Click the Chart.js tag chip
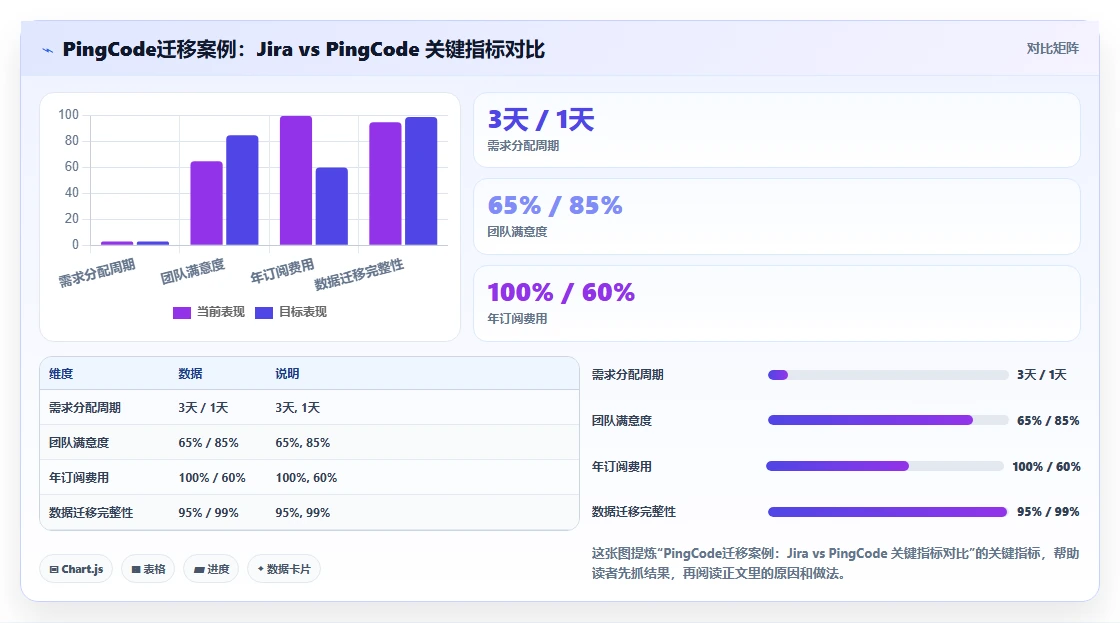1120x623 pixels. pyautogui.click(x=76, y=569)
